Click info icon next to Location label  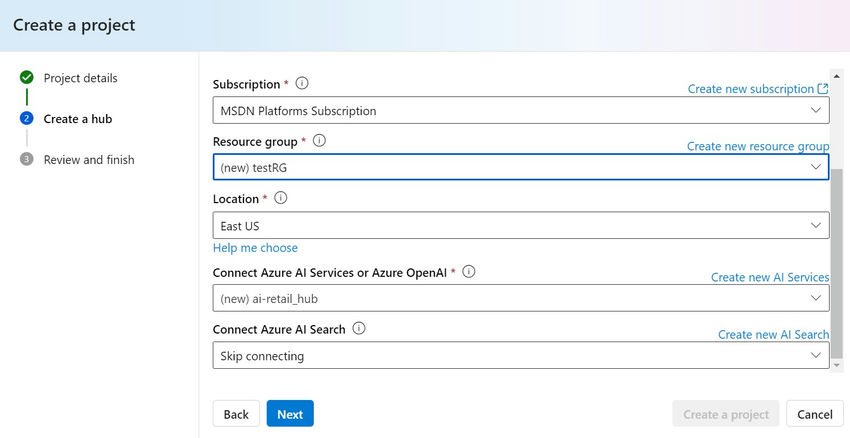pos(281,198)
